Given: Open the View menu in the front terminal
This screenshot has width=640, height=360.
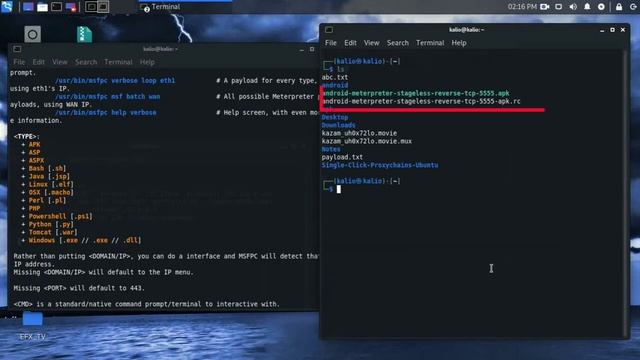Looking at the screenshot, I should coord(371,43).
